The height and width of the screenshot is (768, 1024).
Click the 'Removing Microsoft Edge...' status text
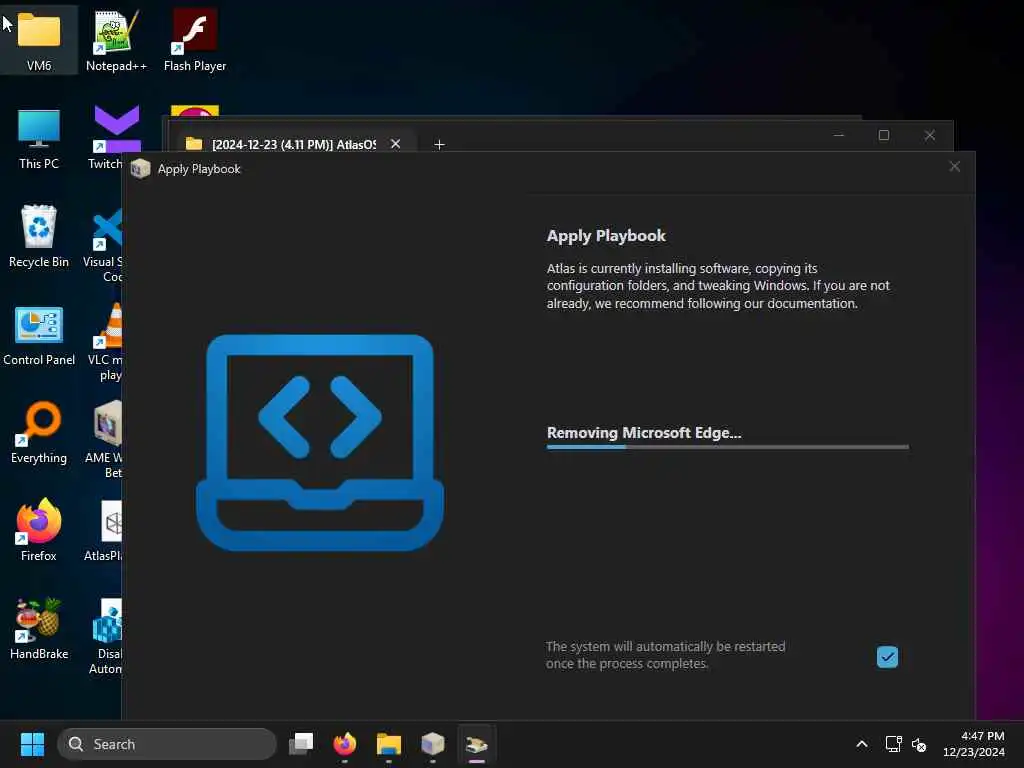644,432
